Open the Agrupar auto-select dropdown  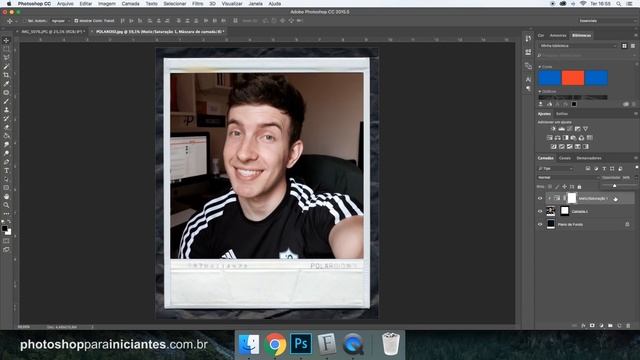60,20
